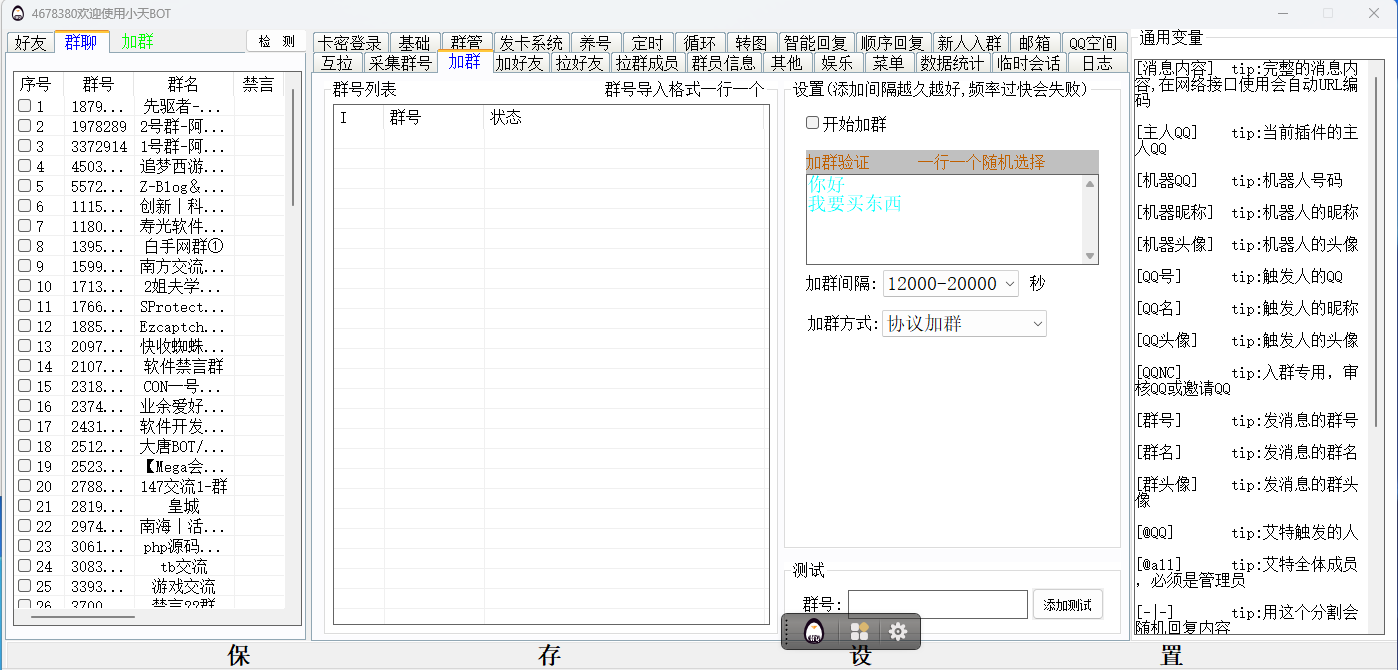
Task: Open the four-squares apps icon in floating toolbar
Action: click(859, 632)
